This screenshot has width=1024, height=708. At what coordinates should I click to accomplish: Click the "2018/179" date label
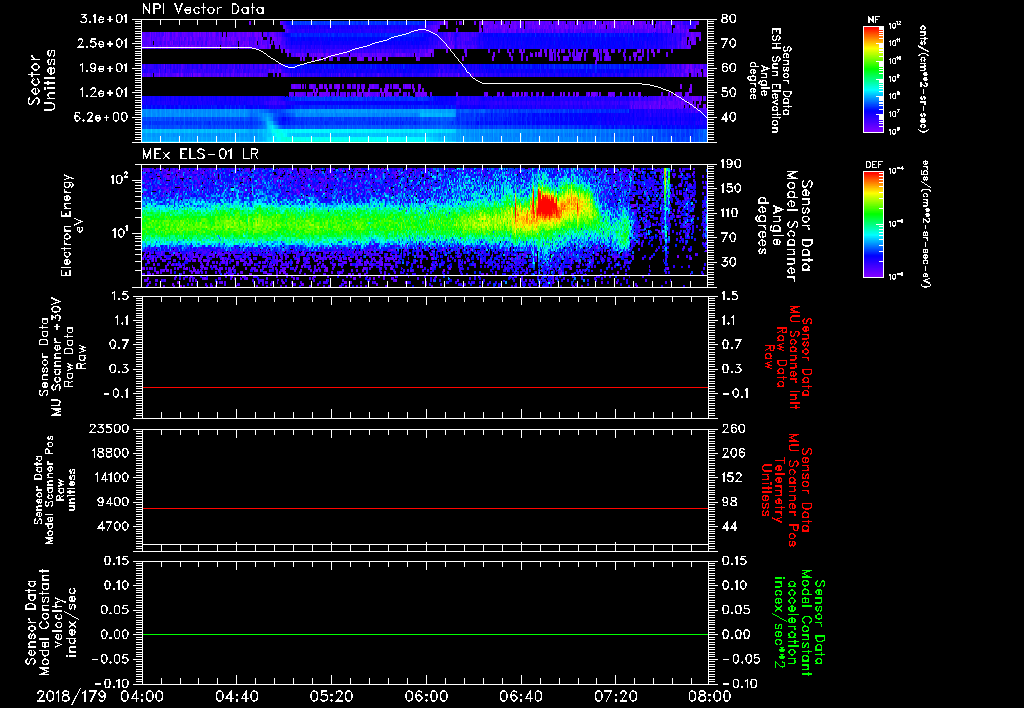(71, 696)
